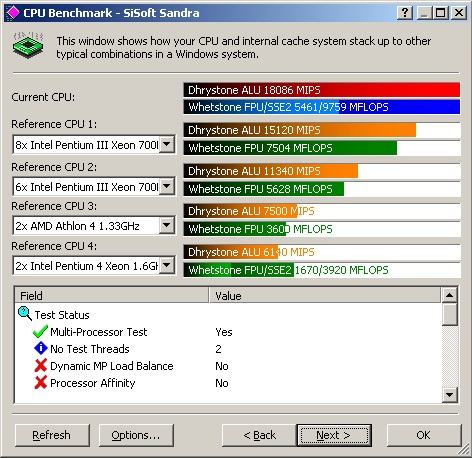Click the Reference CPU 2 label
Viewport: 472px width, 458px height.
54,167
